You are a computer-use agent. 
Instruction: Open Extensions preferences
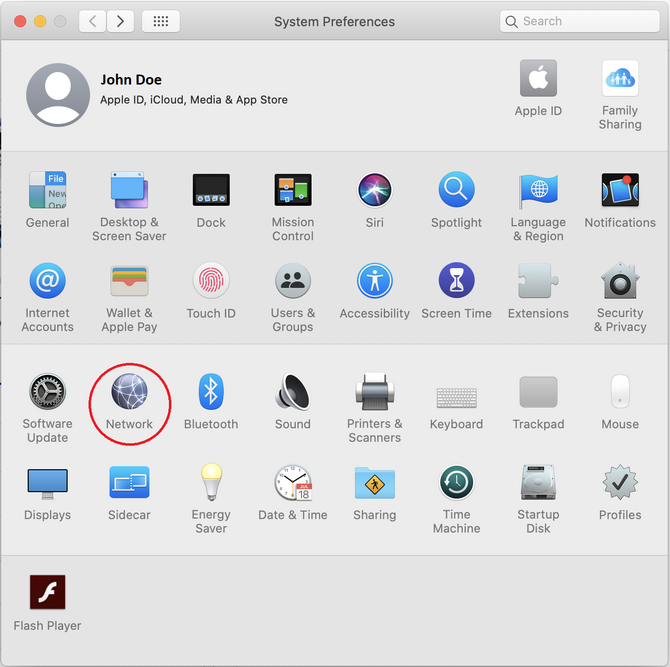(x=538, y=281)
